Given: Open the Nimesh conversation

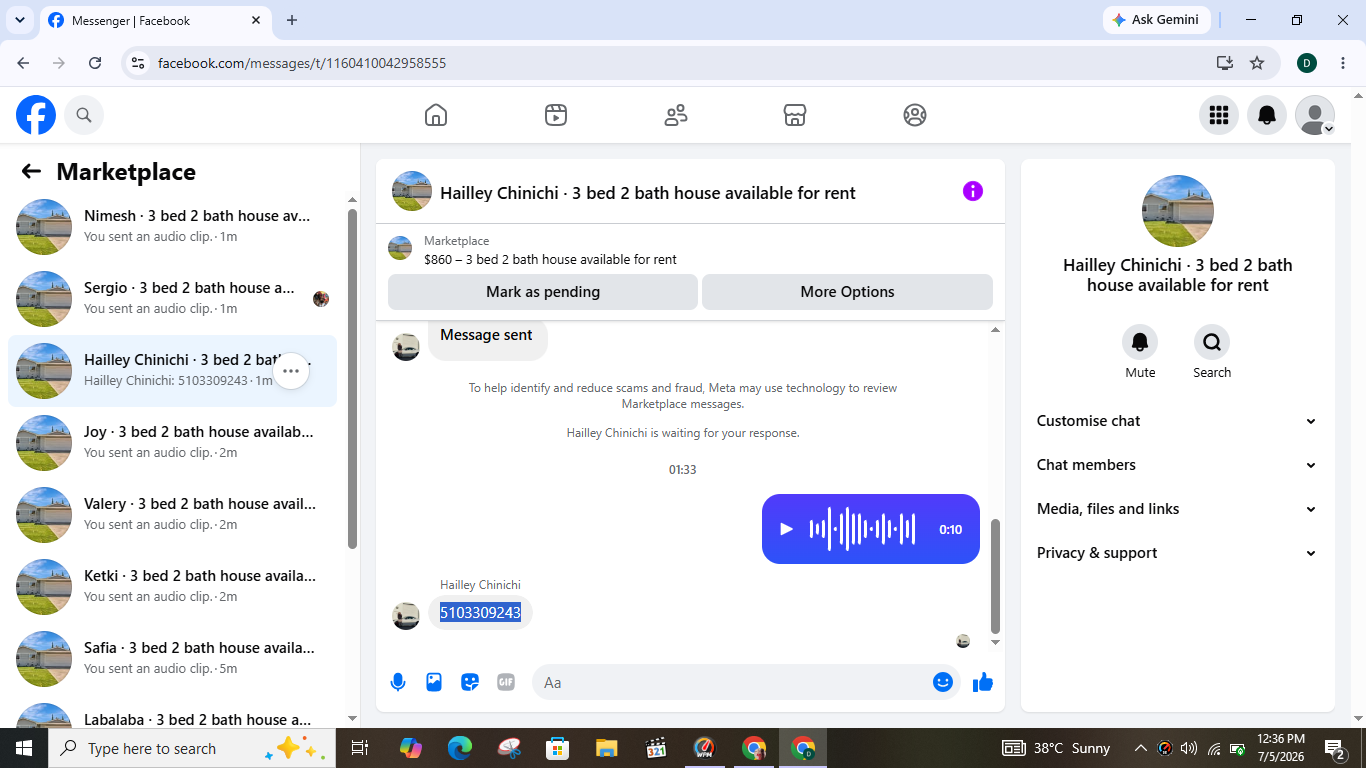Looking at the screenshot, I should coord(172,227).
